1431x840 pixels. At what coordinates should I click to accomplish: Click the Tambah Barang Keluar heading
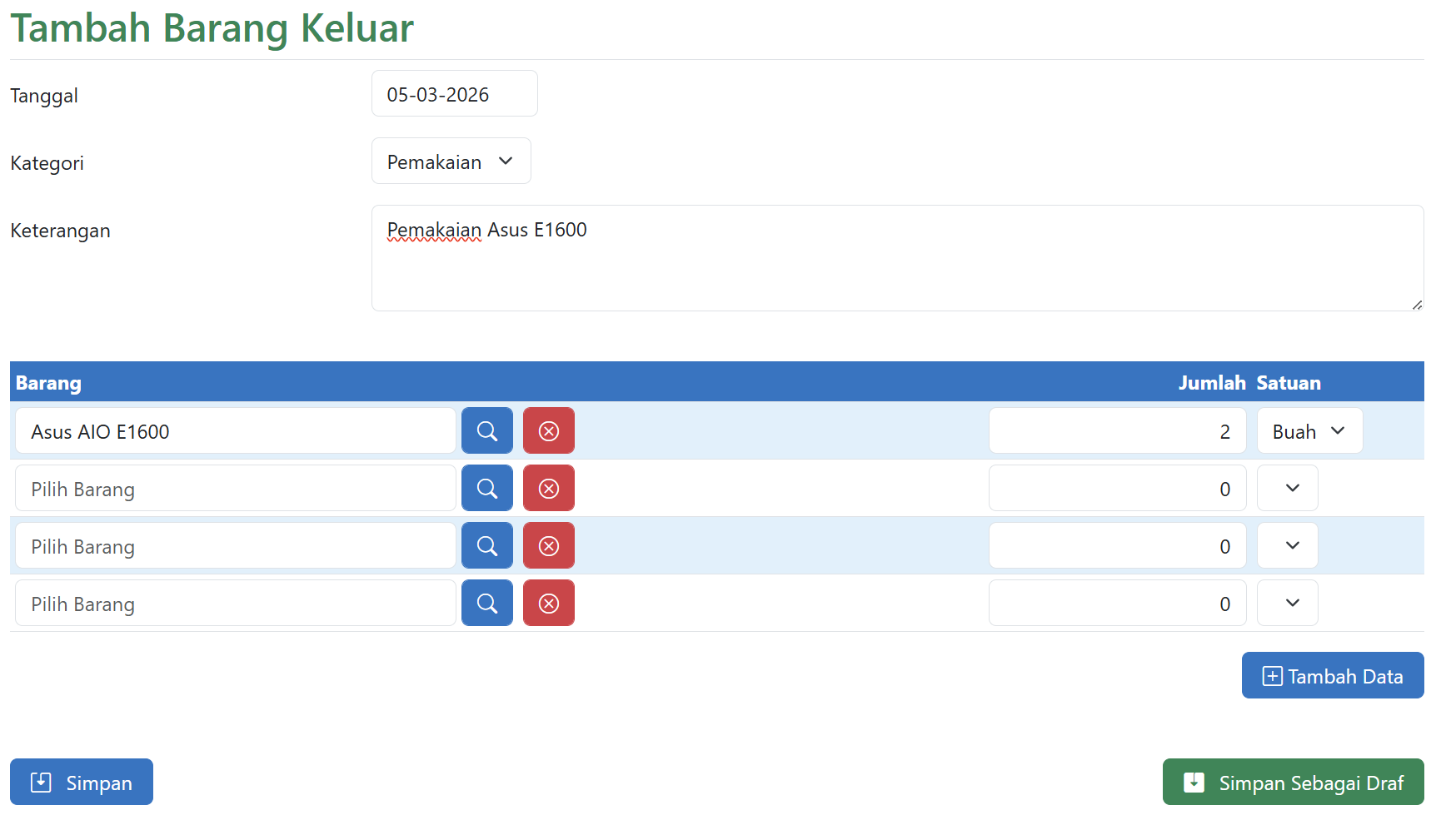pos(212,28)
